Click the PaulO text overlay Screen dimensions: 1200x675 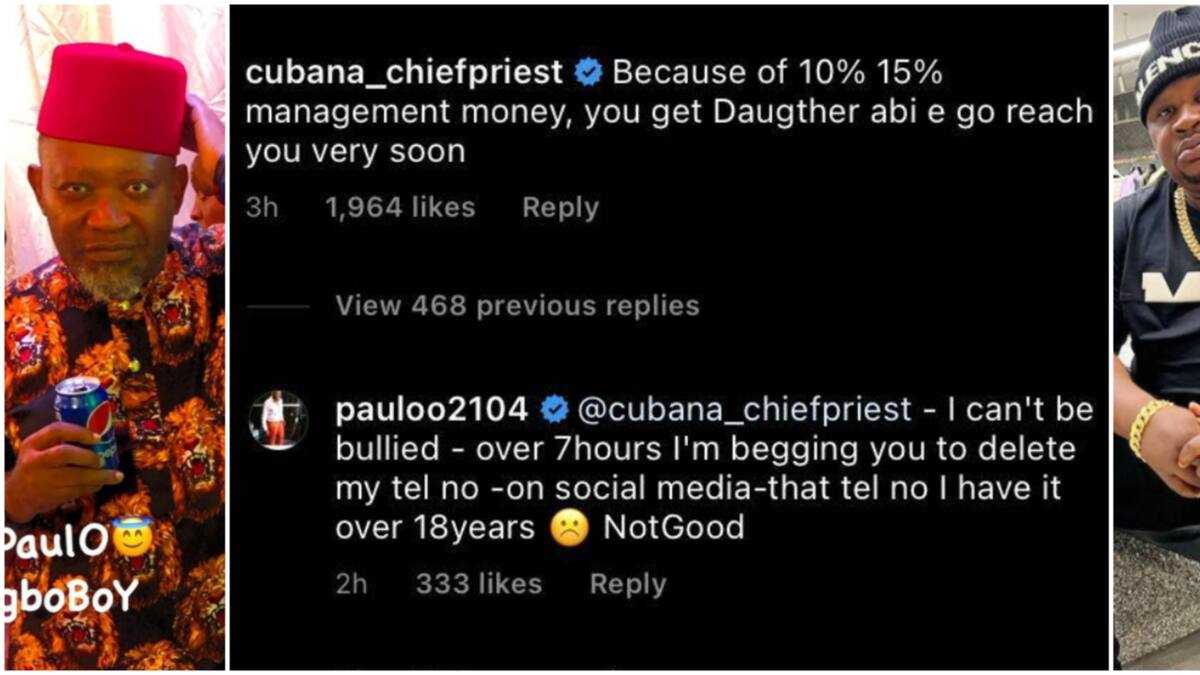tap(57, 542)
